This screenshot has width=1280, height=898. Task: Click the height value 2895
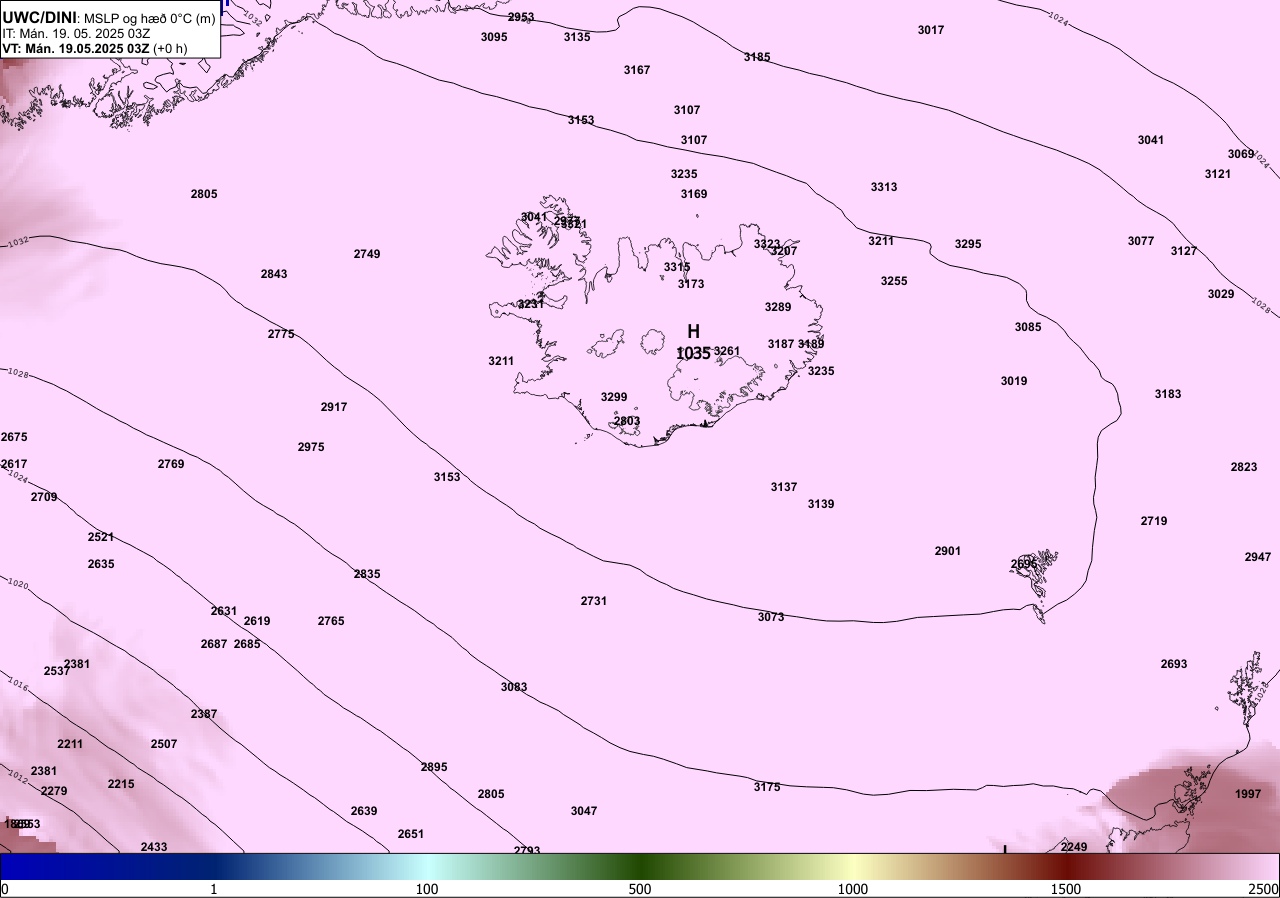coord(434,767)
